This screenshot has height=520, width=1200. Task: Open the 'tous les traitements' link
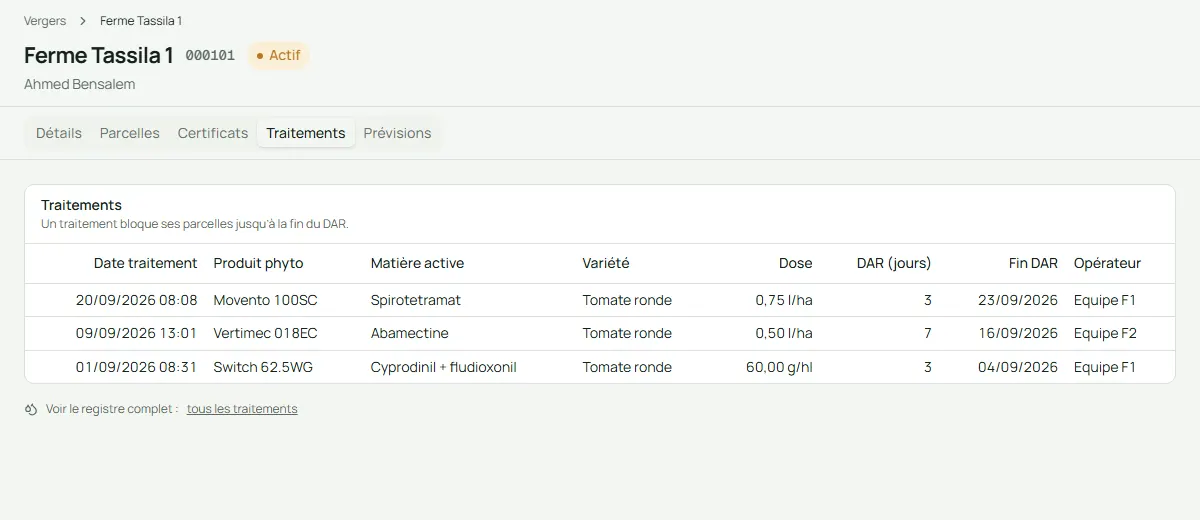242,409
